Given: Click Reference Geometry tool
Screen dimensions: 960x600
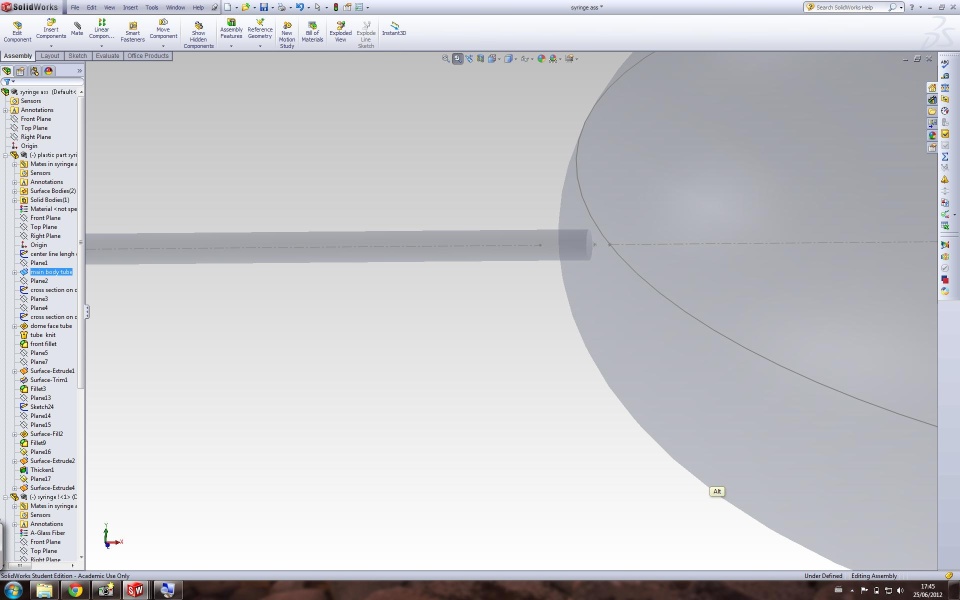Looking at the screenshot, I should pyautogui.click(x=260, y=29).
